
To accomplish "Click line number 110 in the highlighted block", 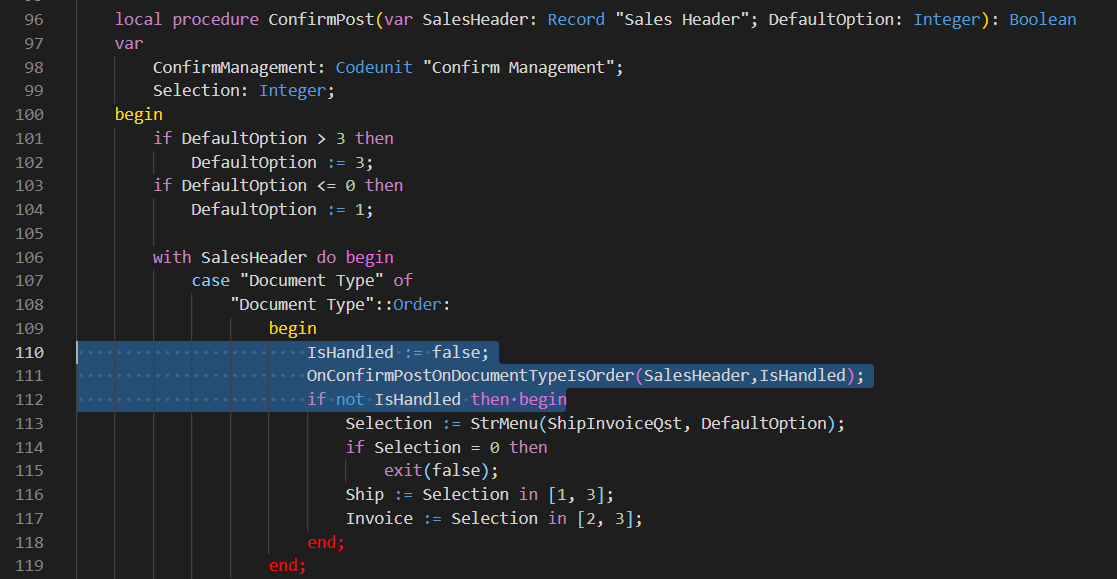I will pyautogui.click(x=30, y=352).
